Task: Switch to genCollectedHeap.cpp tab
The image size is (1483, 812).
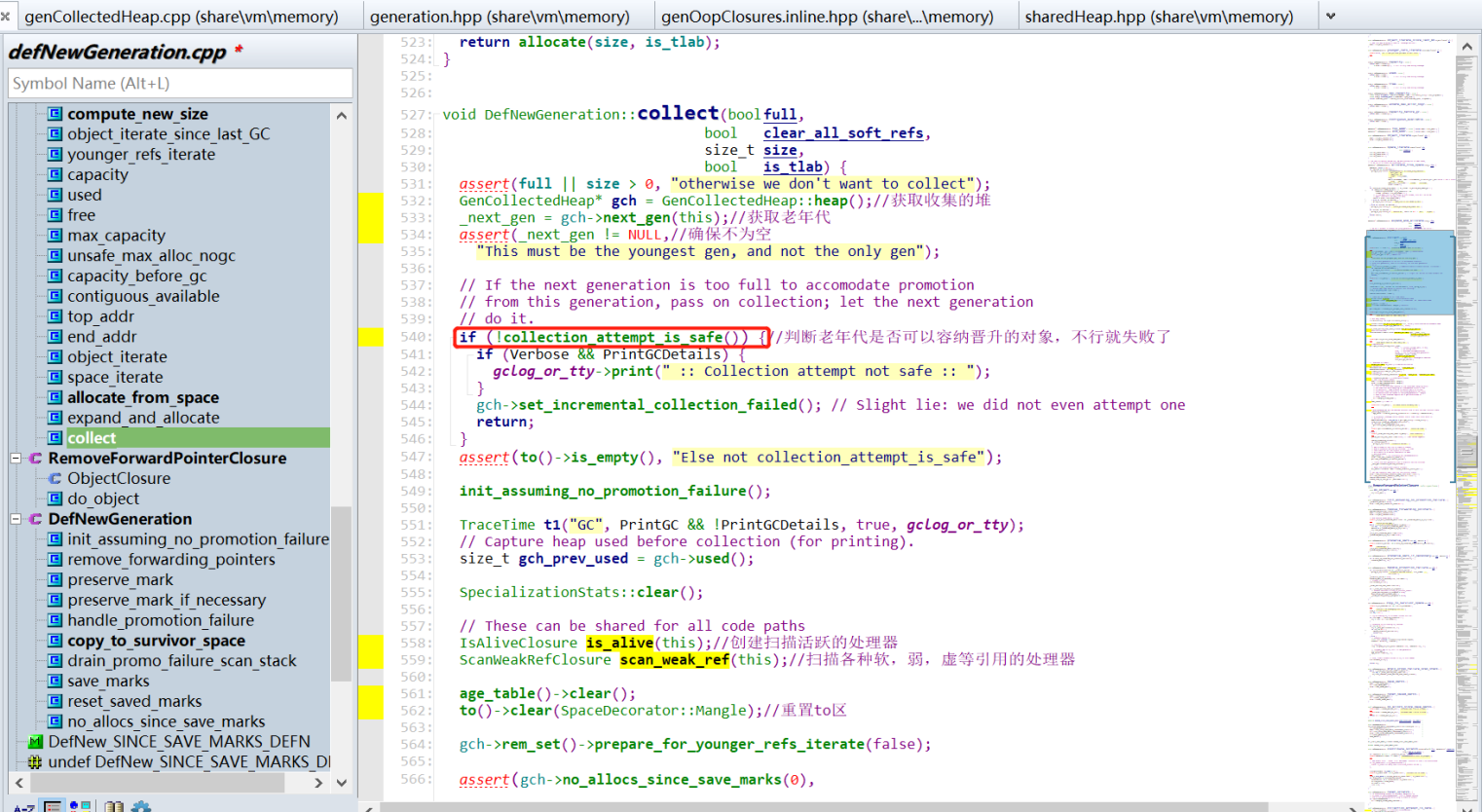Action: tap(181, 17)
